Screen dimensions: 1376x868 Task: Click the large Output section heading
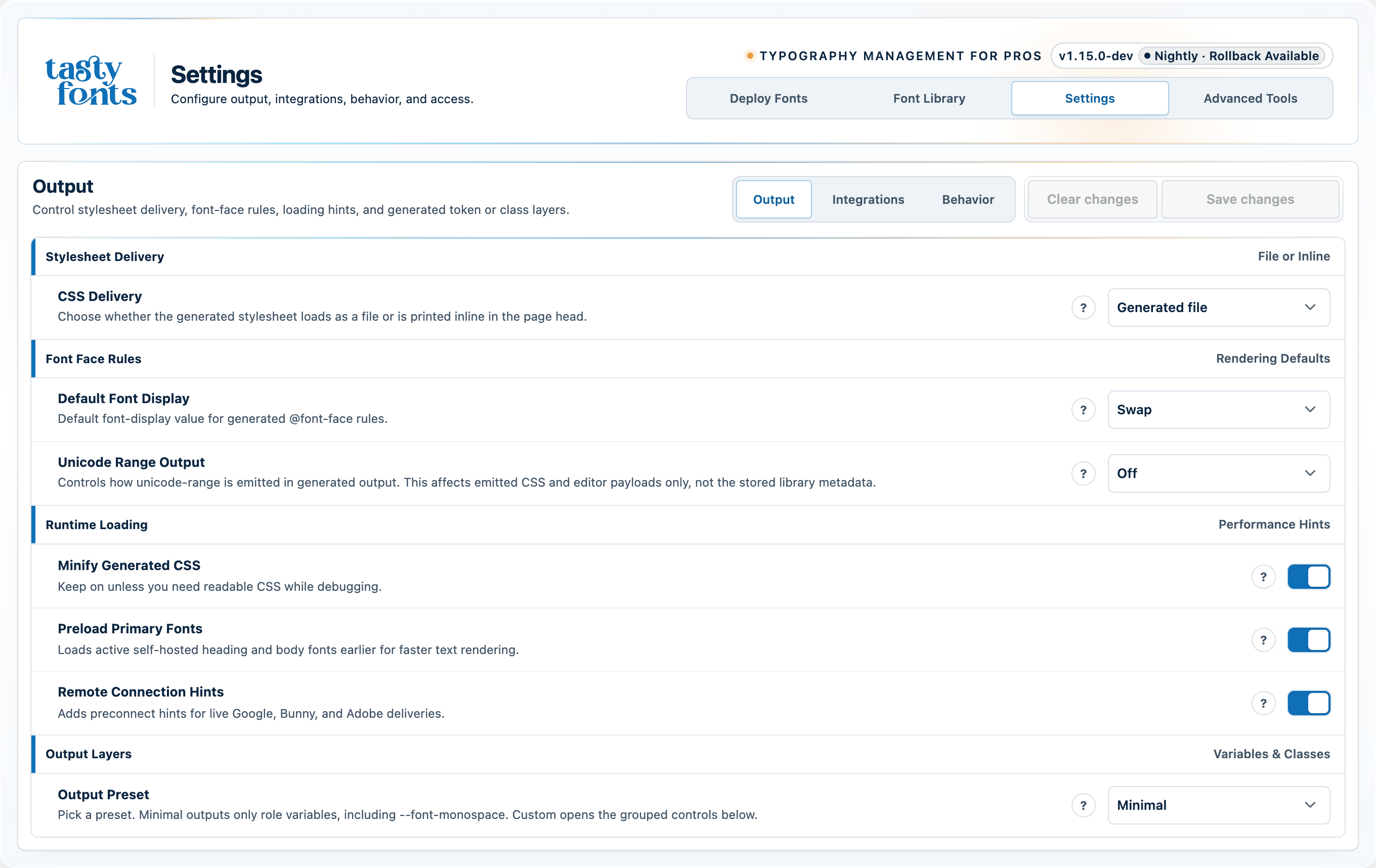point(63,186)
